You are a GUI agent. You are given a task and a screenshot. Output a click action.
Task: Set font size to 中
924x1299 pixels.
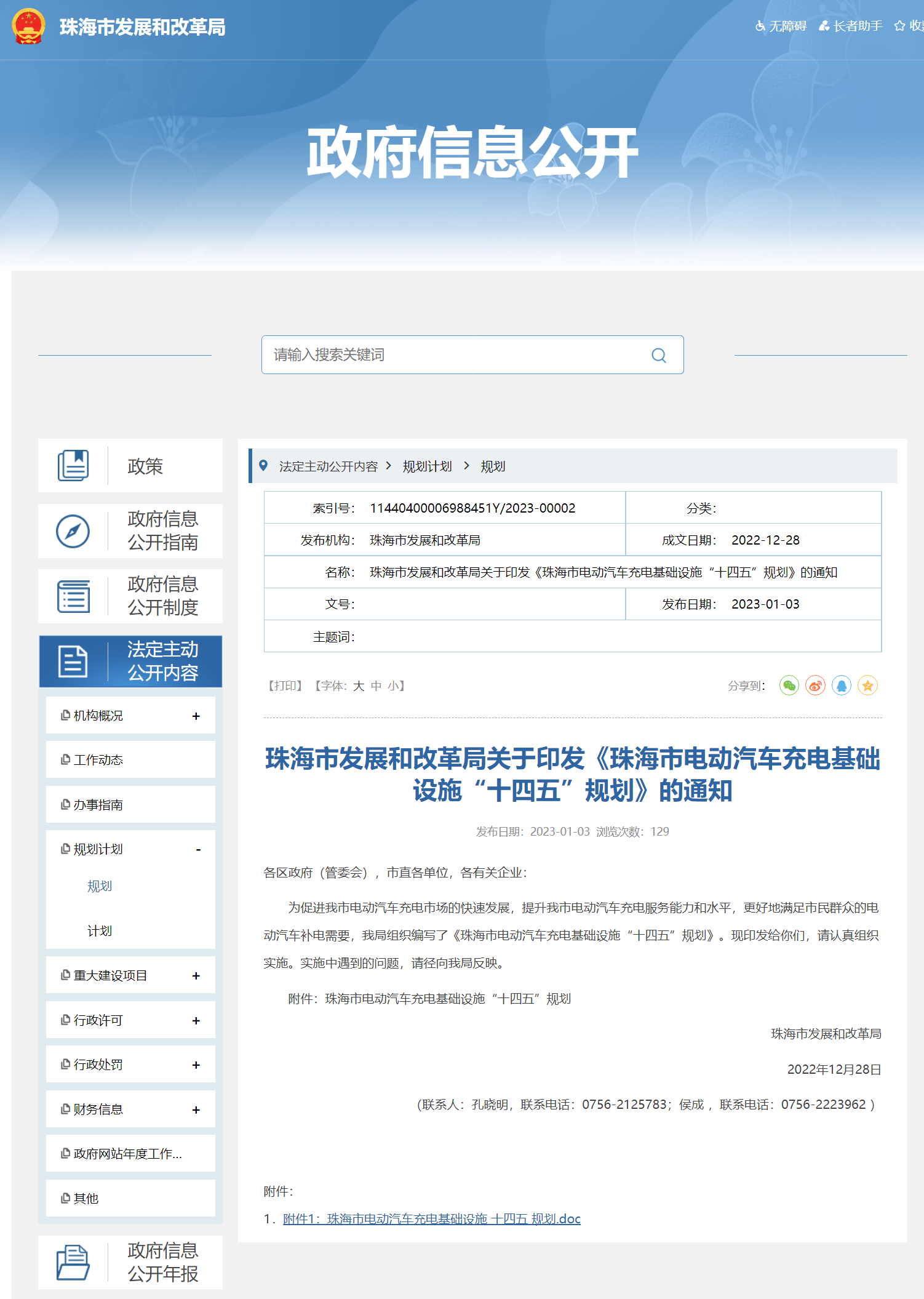[x=376, y=686]
